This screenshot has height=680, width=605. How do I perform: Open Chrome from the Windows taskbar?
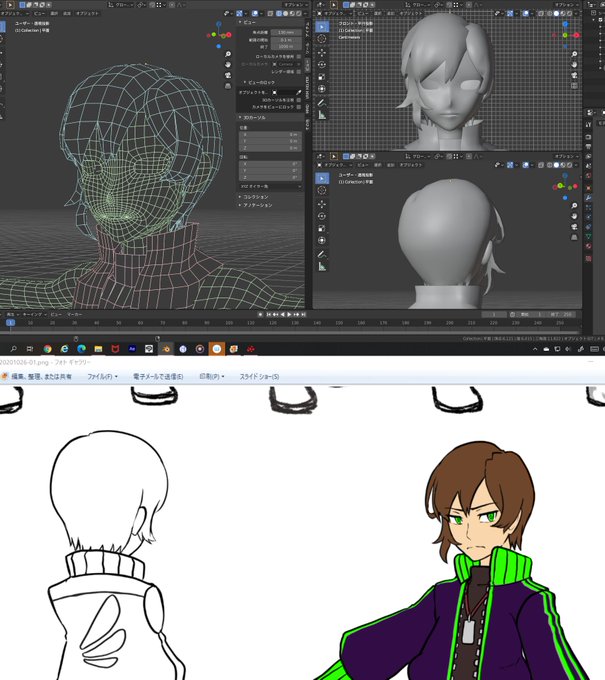tap(47, 349)
